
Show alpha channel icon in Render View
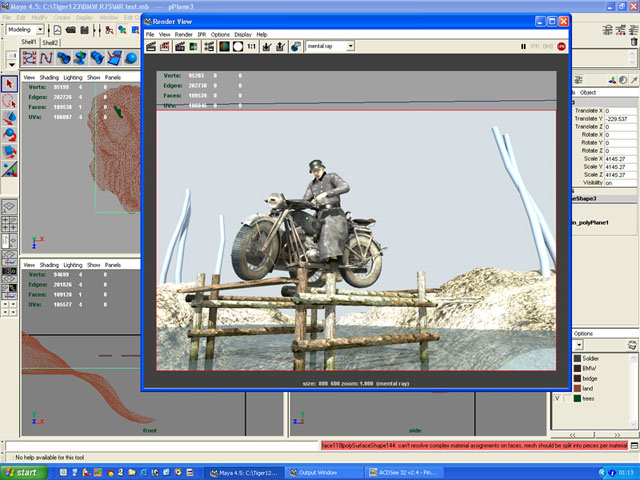238,47
